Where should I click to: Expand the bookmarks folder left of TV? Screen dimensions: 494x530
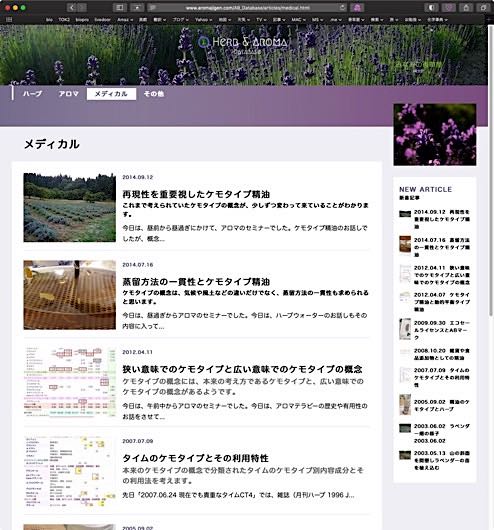pyautogui.click(x=243, y=20)
